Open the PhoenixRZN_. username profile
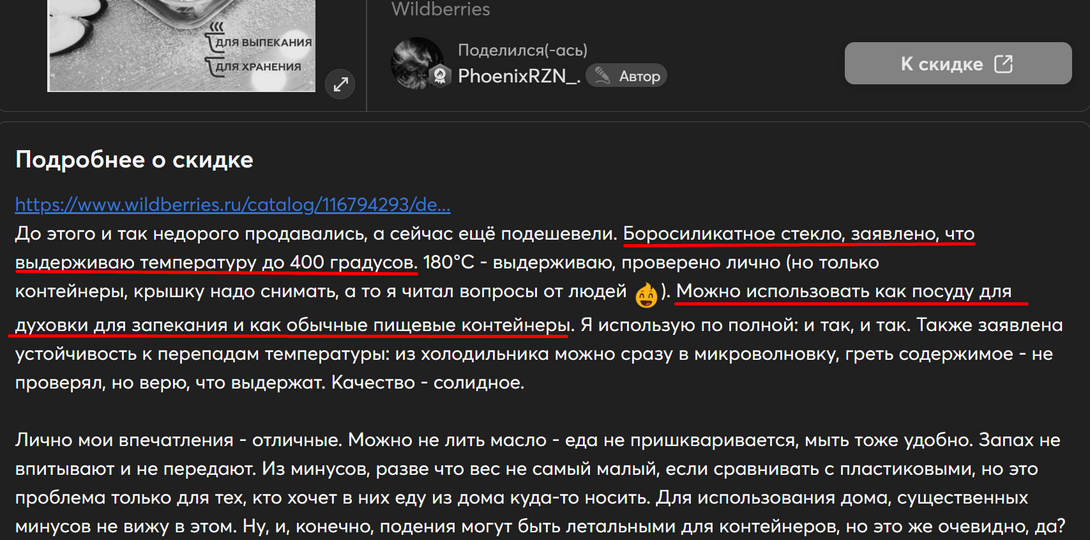 click(518, 76)
